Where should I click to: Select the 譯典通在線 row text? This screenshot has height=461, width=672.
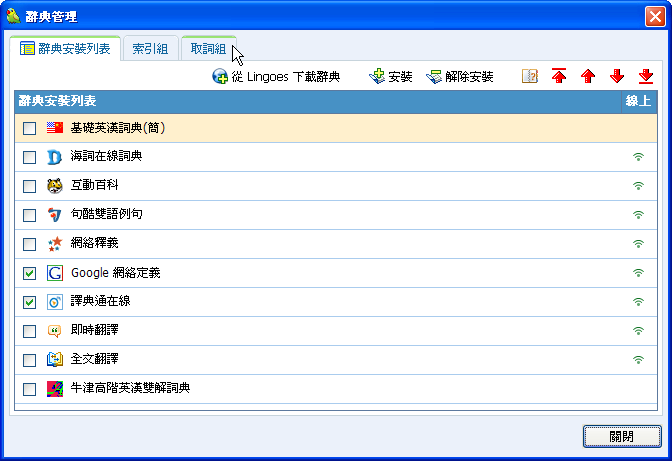[100, 301]
